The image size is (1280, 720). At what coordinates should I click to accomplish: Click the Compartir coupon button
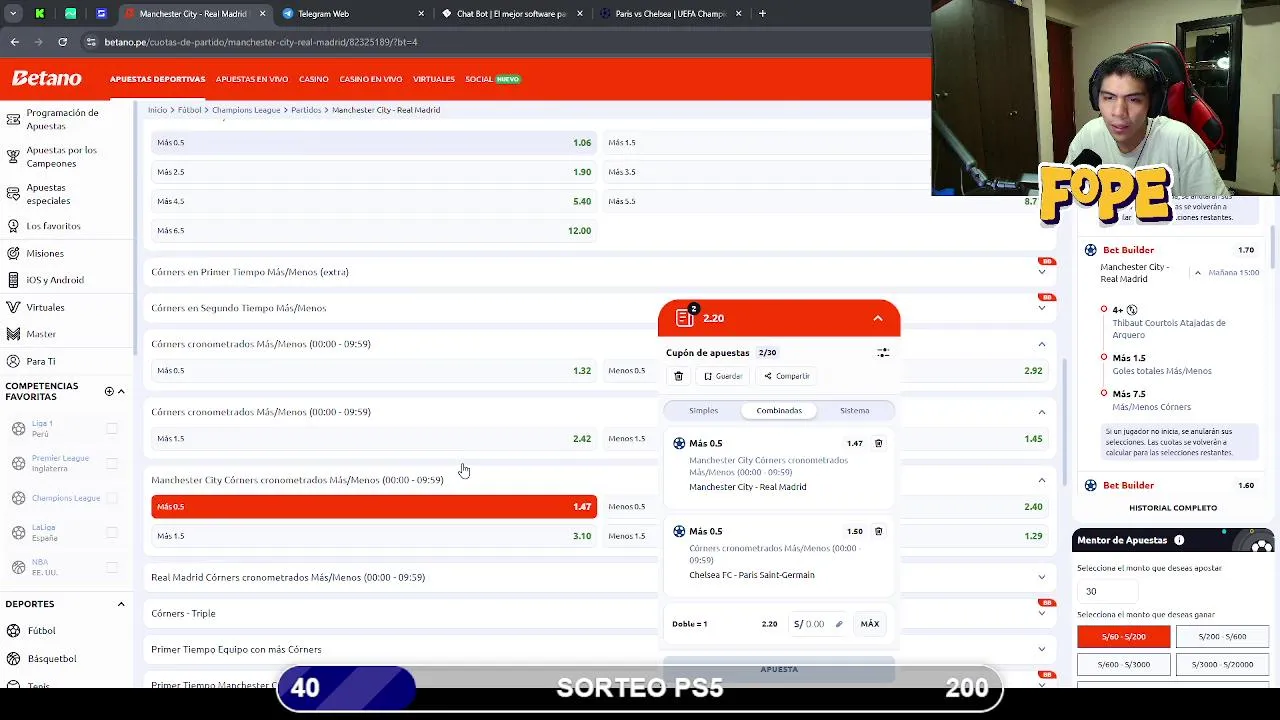pos(787,376)
